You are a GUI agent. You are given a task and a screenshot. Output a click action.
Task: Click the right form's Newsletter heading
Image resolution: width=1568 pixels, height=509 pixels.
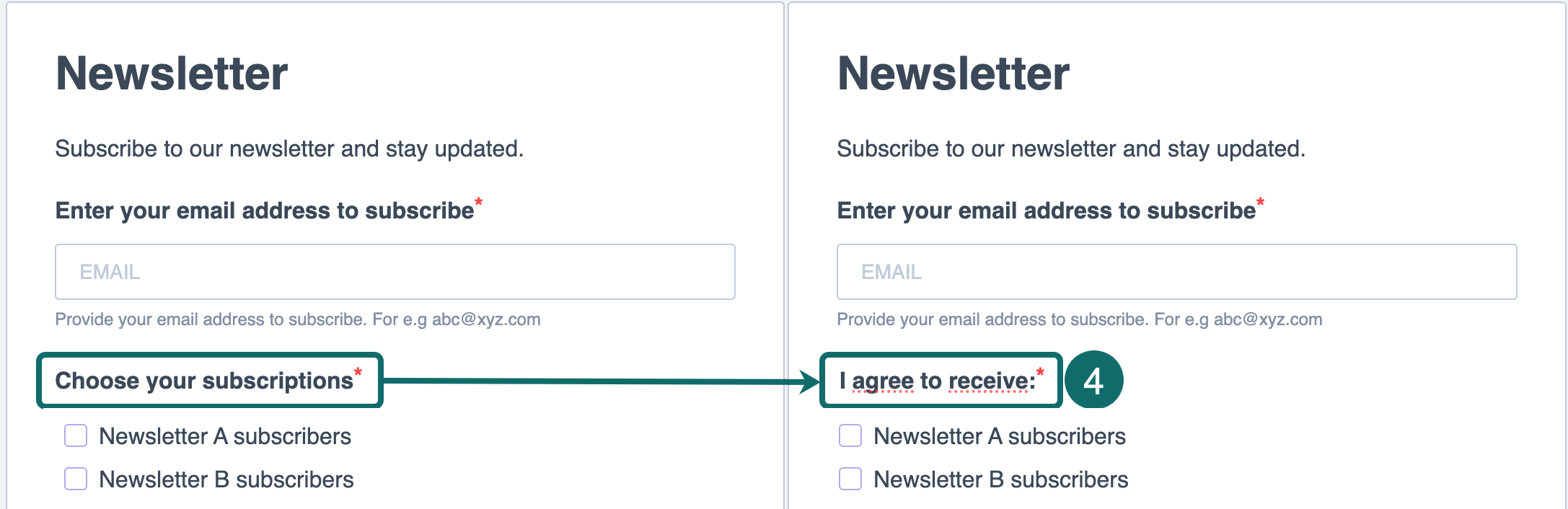[x=953, y=74]
